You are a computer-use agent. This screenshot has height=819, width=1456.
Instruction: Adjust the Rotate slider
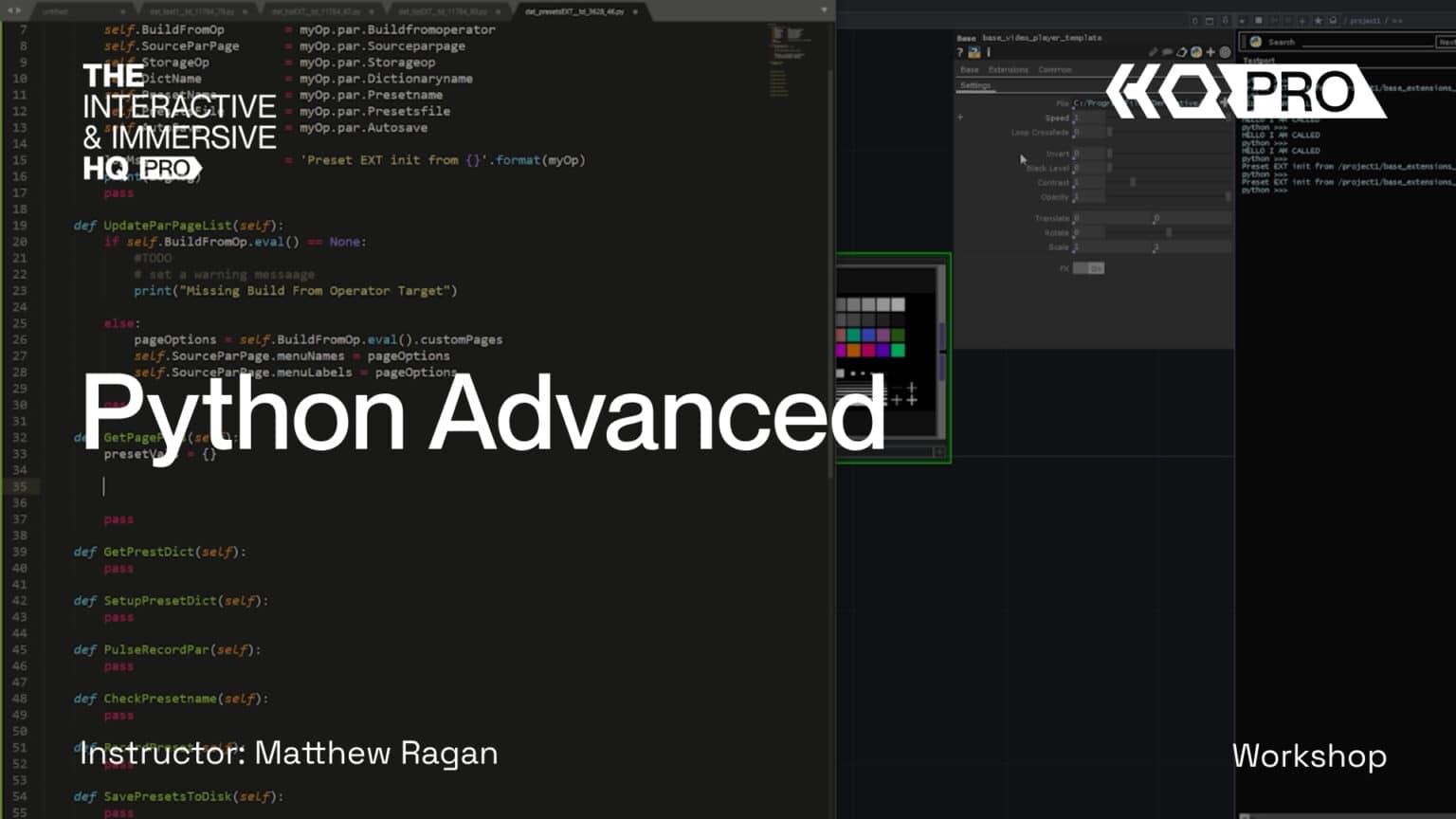pos(1170,232)
